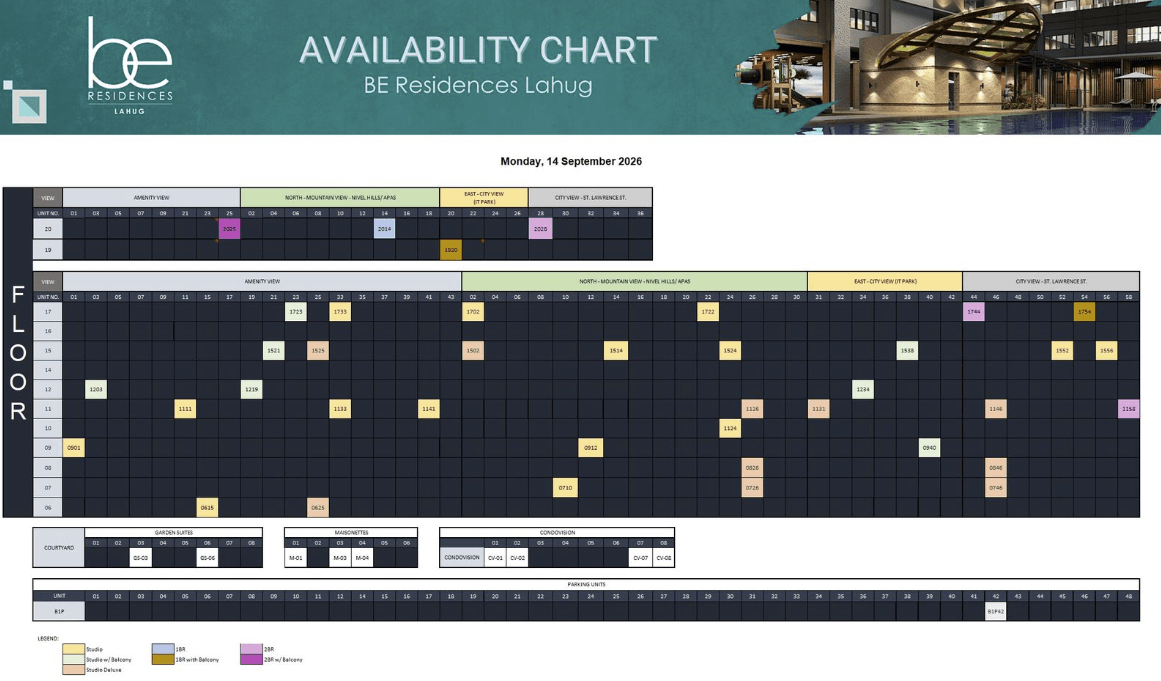
Task: Select unit 0912 cell
Action: [591, 447]
